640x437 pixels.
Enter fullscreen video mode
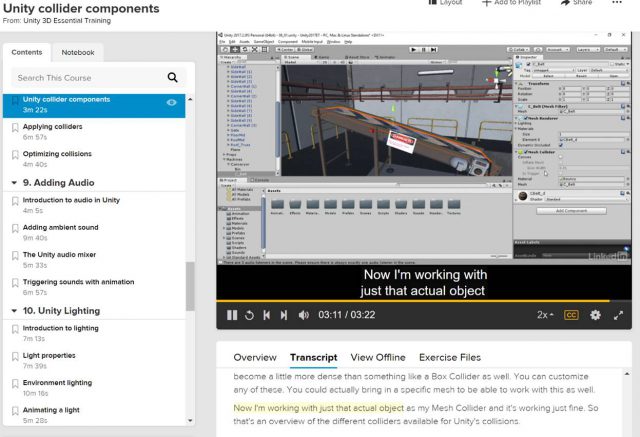point(618,315)
